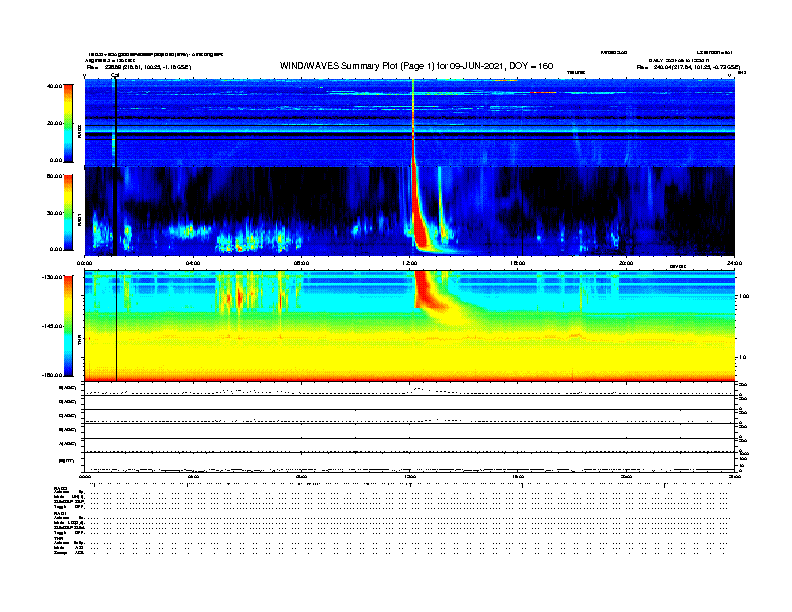The width and height of the screenshot is (792, 612).
Task: Click the -145.00 label on TNR scale
Action: [x=52, y=326]
